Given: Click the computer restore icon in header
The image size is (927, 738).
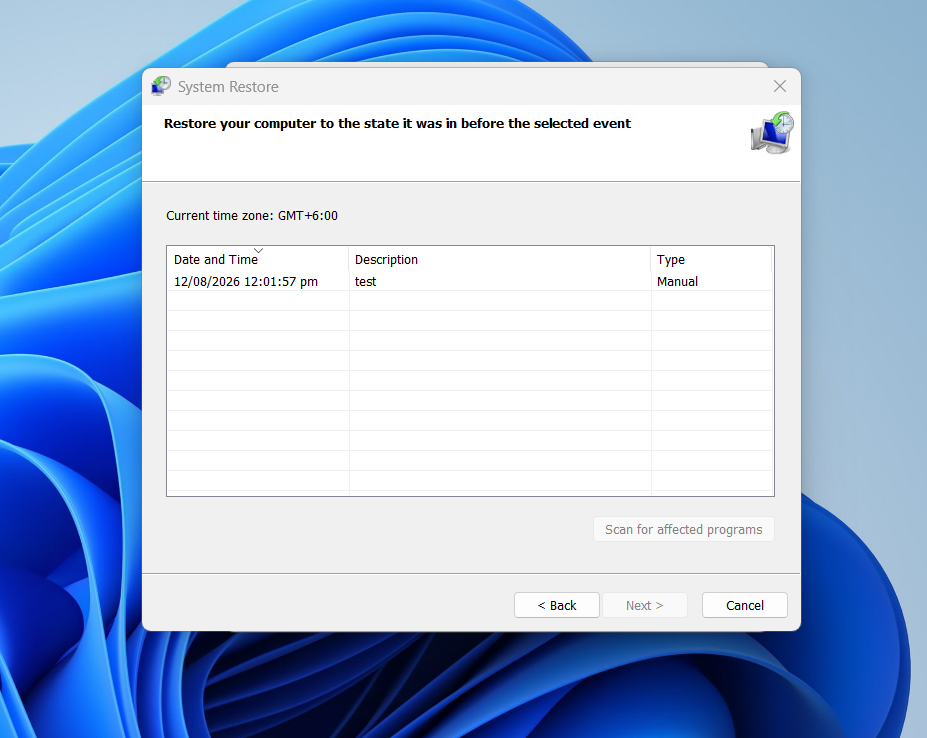Looking at the screenshot, I should [x=772, y=132].
